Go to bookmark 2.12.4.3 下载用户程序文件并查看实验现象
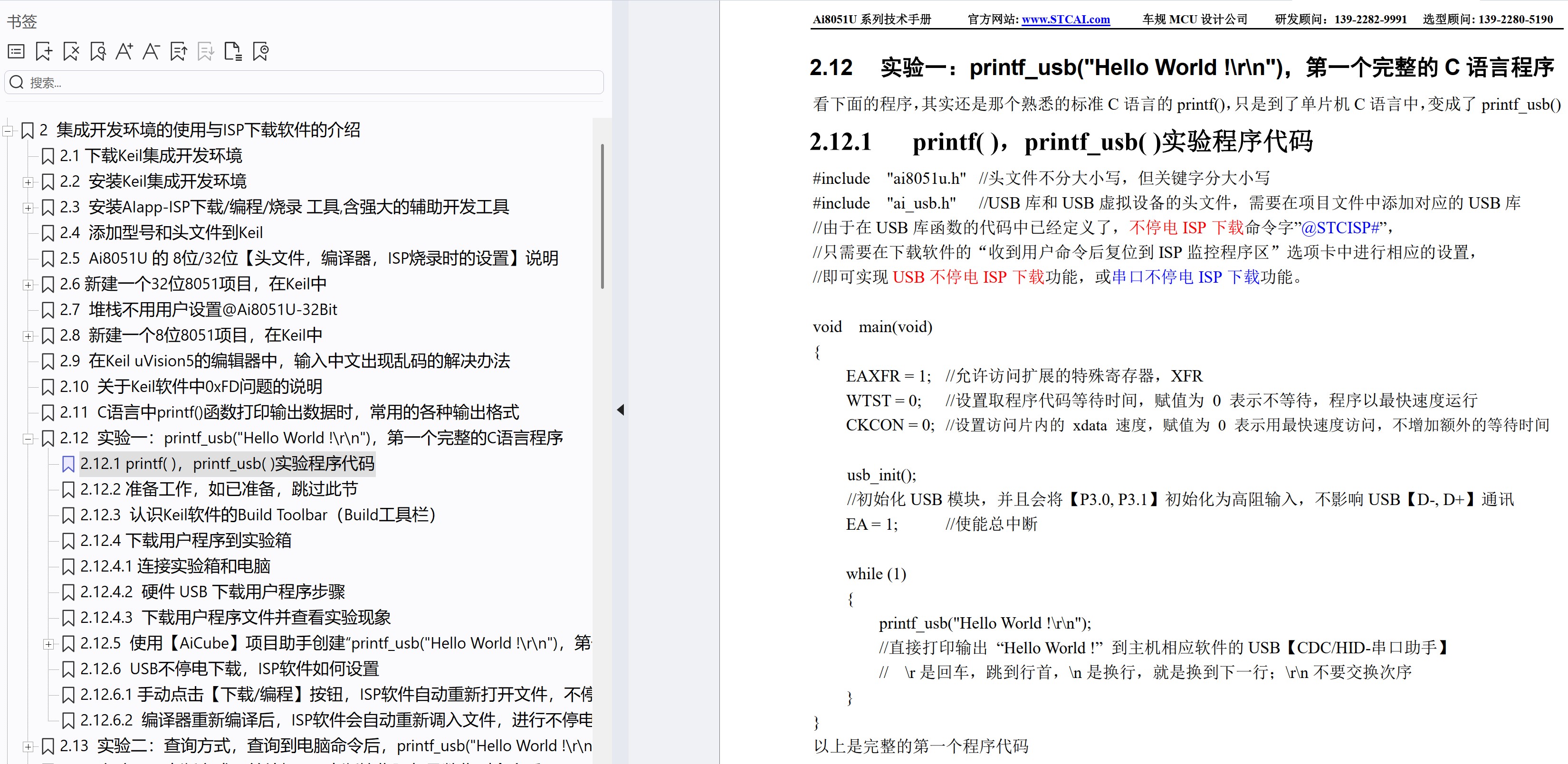The image size is (1568, 764). click(236, 618)
